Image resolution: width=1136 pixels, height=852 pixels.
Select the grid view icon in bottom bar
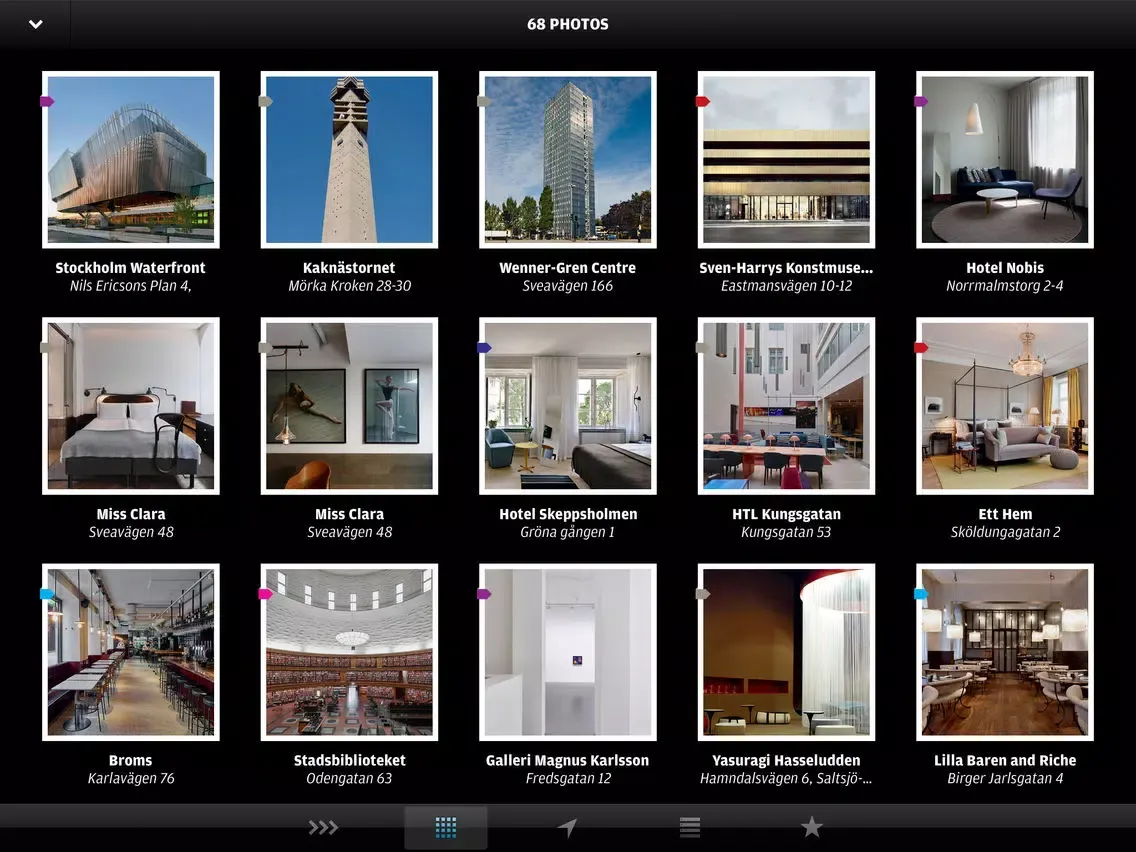[446, 827]
